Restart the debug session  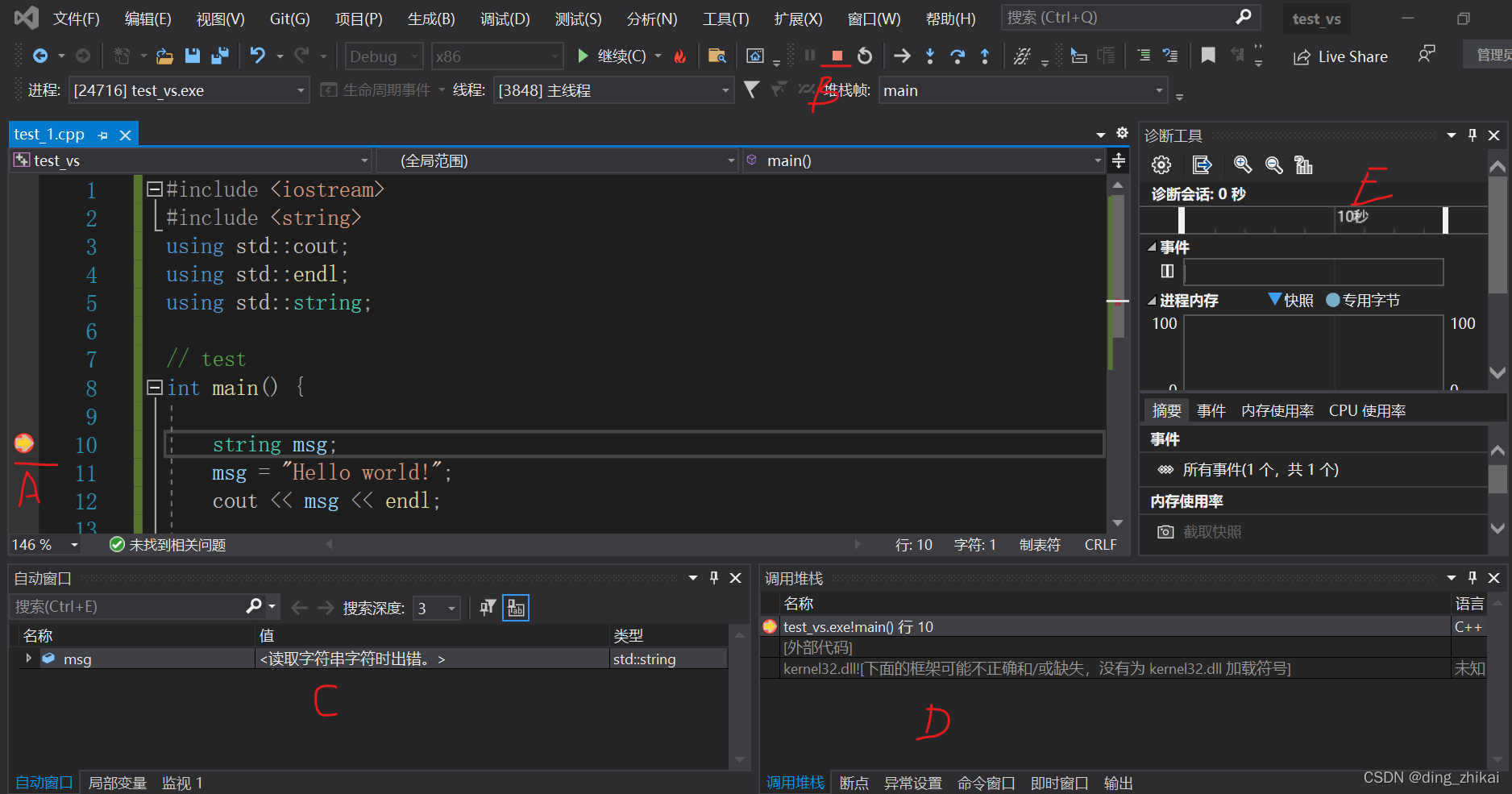(x=865, y=56)
